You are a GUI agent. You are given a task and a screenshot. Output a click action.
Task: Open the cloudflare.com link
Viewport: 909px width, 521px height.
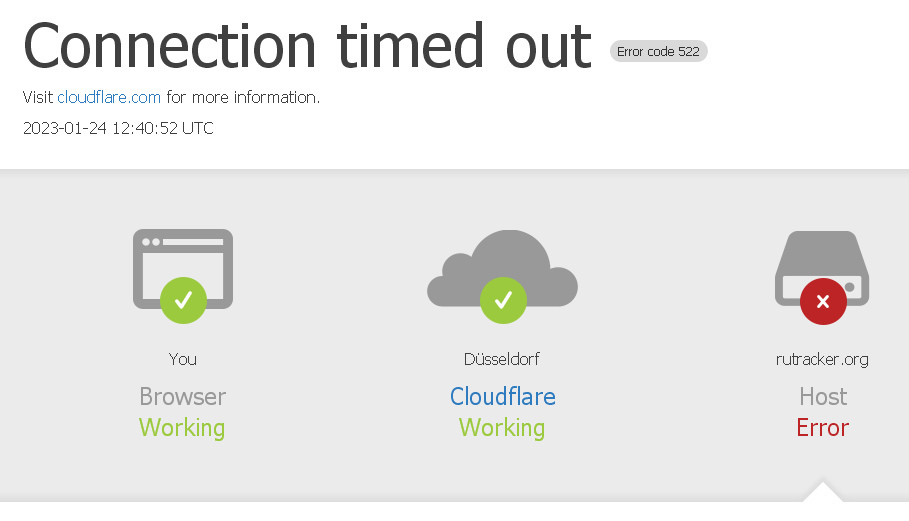point(109,97)
